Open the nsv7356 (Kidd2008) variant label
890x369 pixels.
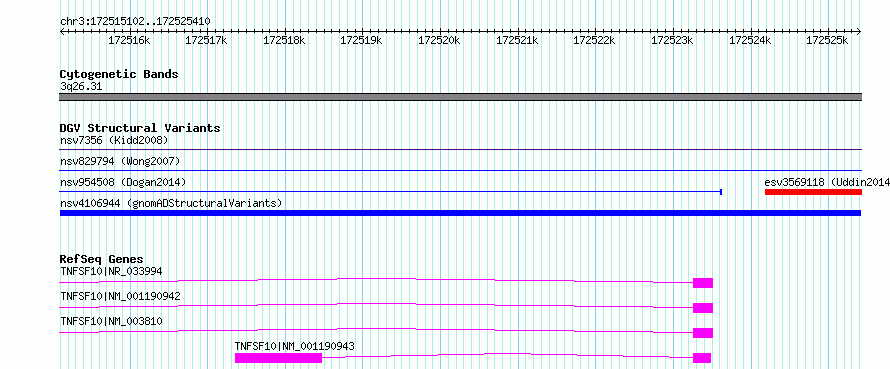[x=114, y=140]
